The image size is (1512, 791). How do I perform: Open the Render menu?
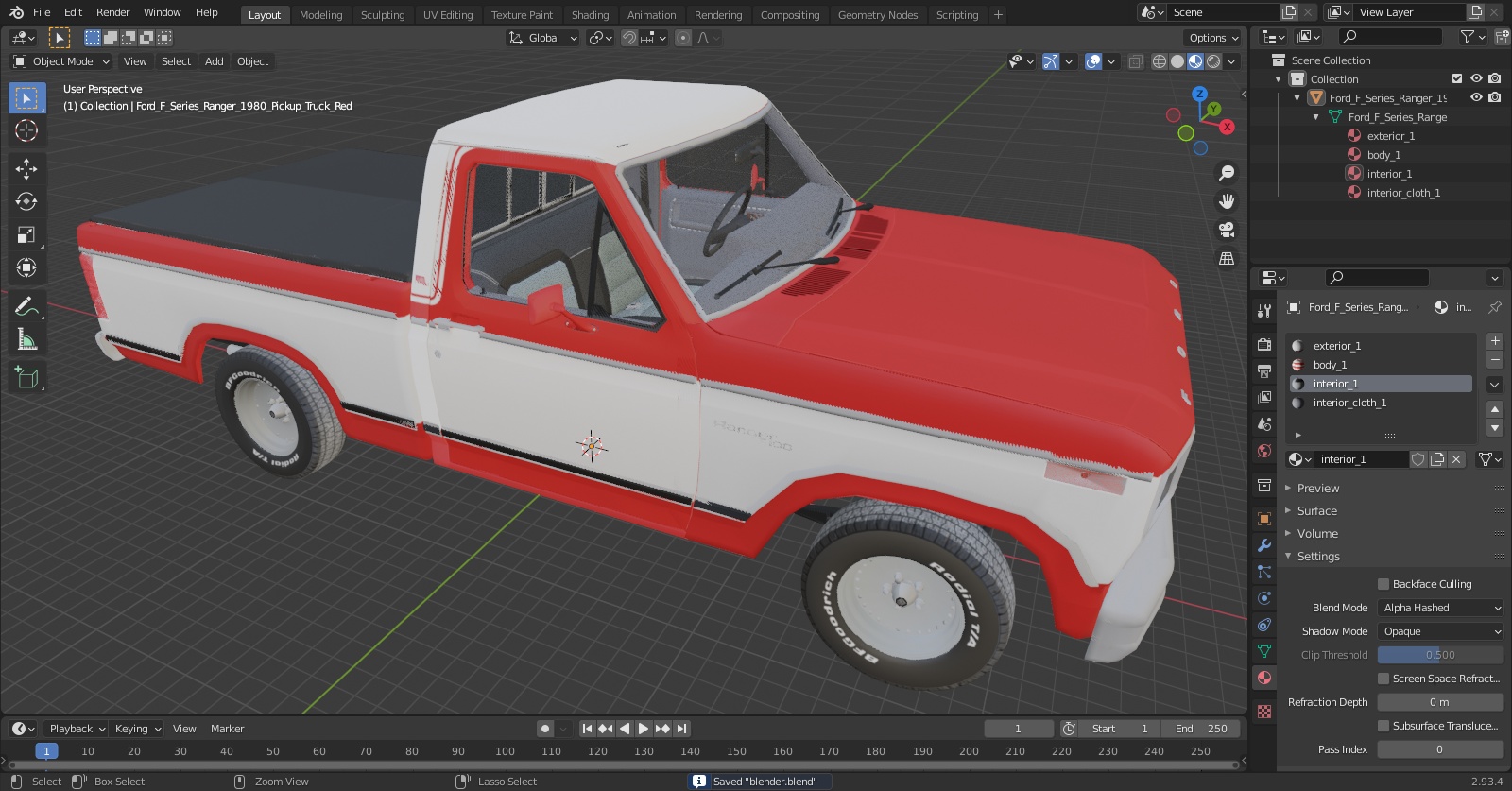pyautogui.click(x=112, y=12)
